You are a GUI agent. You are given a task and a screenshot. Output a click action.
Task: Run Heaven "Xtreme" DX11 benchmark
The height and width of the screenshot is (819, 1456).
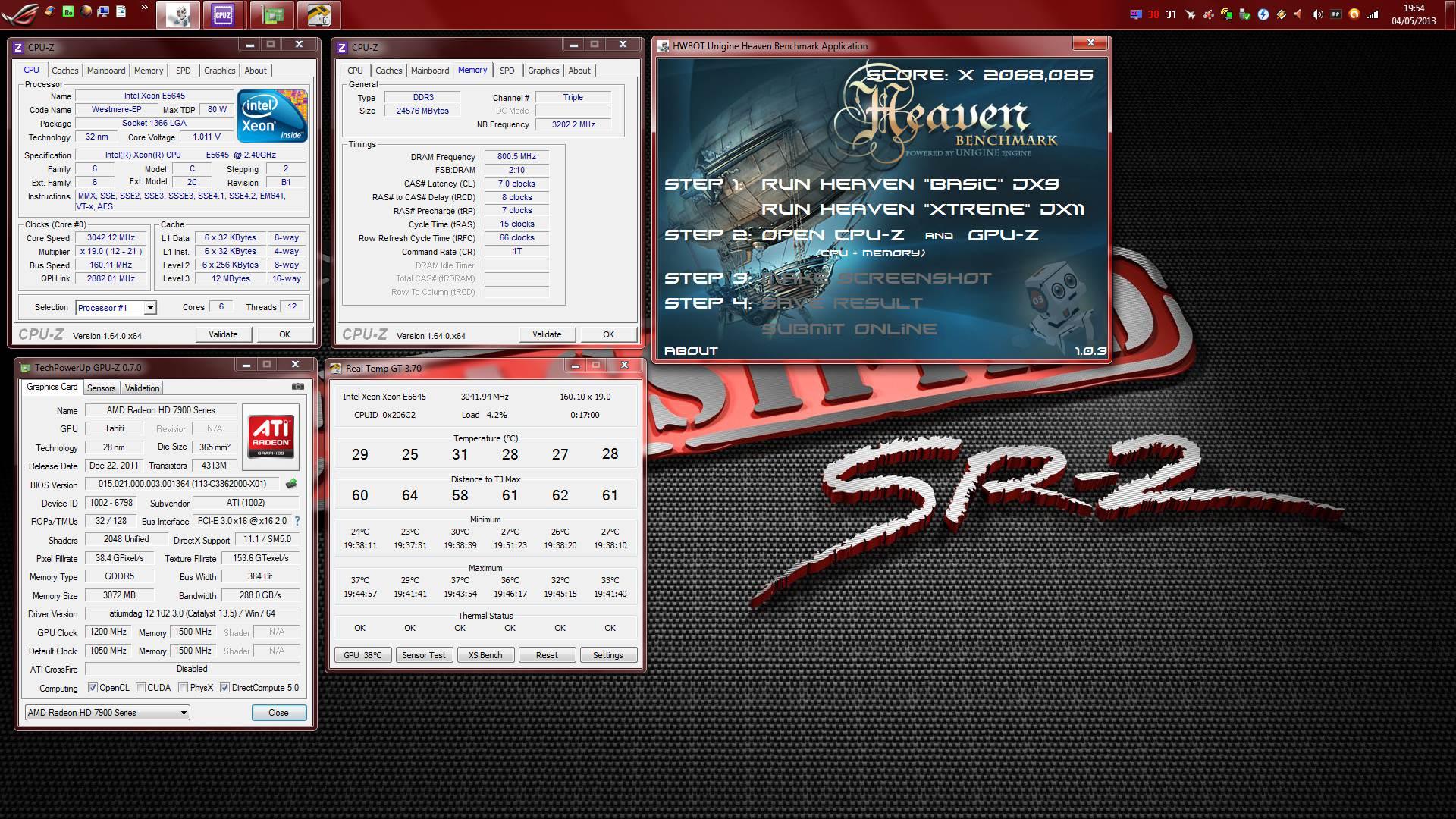tap(923, 209)
